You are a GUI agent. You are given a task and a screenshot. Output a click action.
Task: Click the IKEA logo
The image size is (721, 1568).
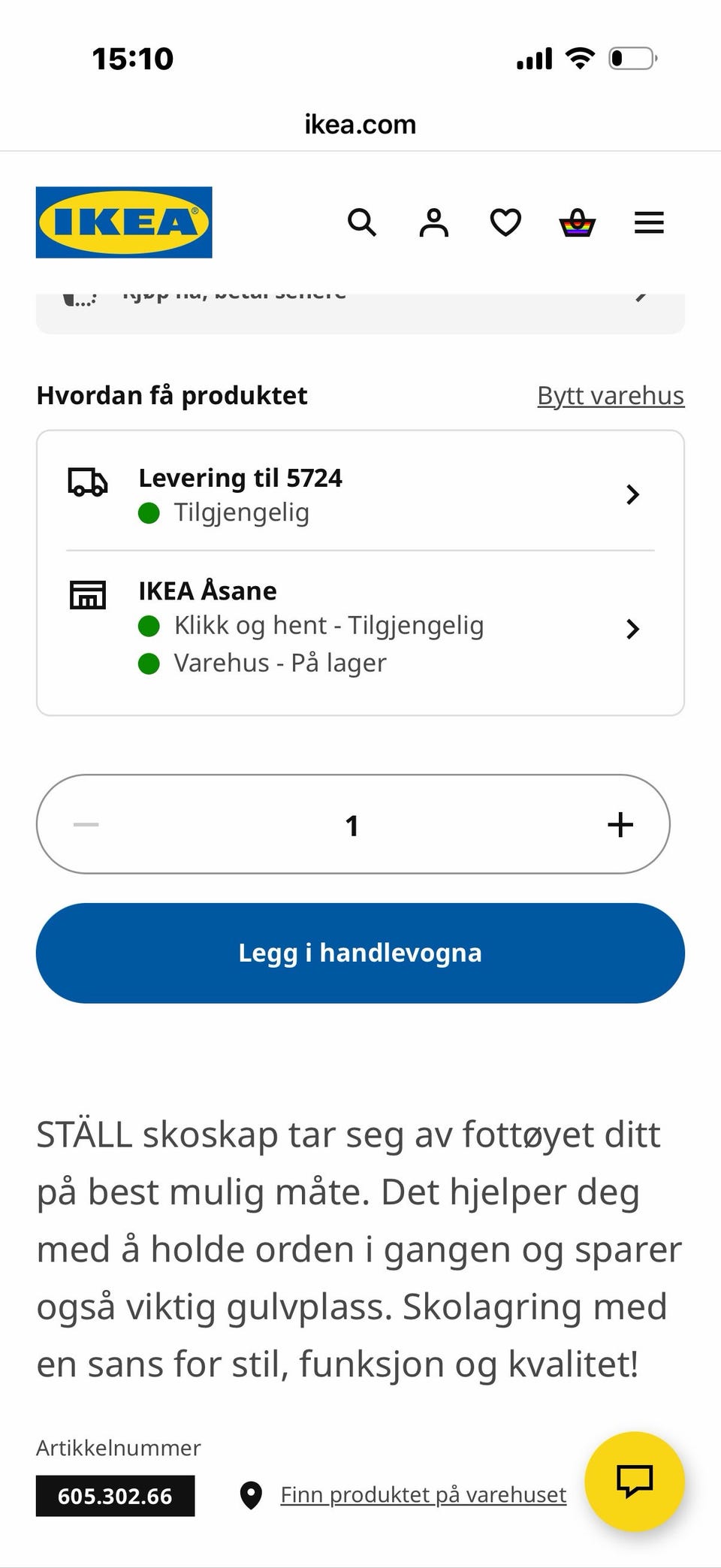[x=124, y=222]
